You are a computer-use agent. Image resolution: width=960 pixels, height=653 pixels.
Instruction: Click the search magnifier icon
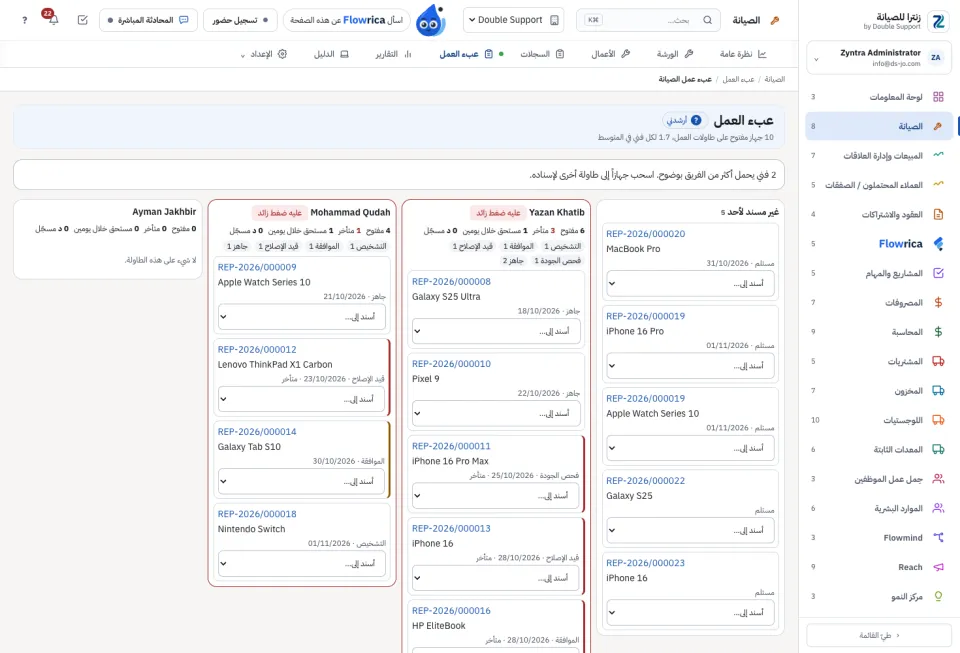707,20
